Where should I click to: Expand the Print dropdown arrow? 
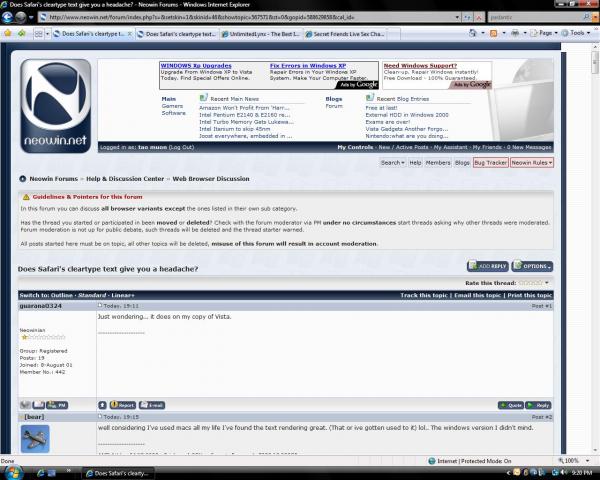click(525, 33)
